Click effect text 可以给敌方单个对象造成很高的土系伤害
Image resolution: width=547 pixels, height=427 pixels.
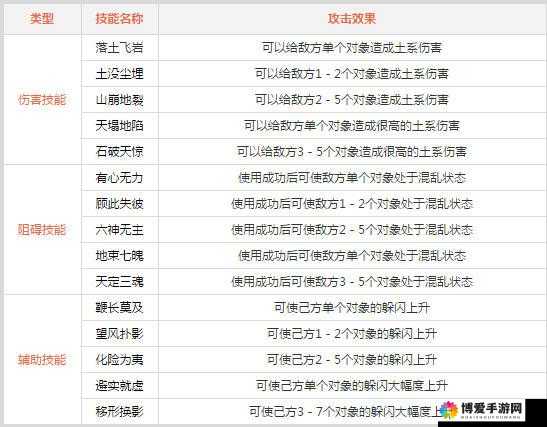coord(352,126)
